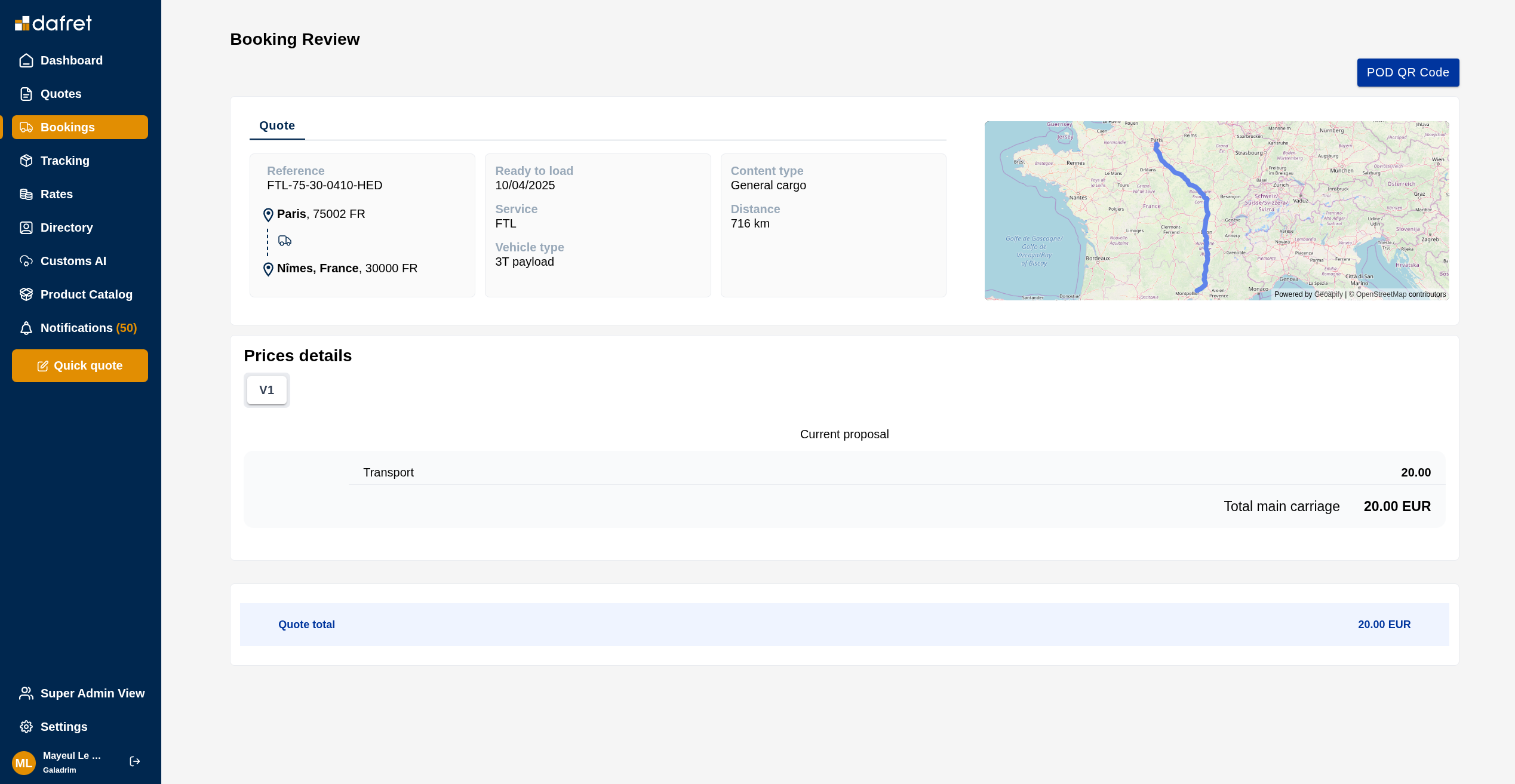Click the Dashboard home icon

(26, 60)
